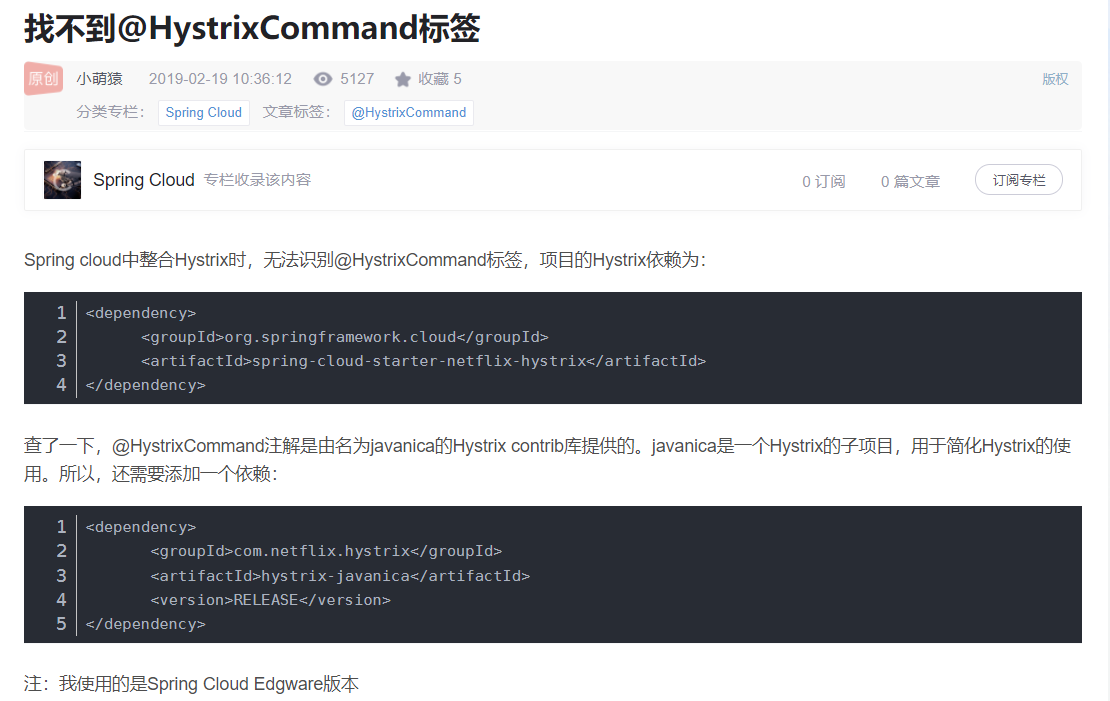Click the 分类专栏 label
Viewport: 1110px width, 701px height.
pos(110,113)
